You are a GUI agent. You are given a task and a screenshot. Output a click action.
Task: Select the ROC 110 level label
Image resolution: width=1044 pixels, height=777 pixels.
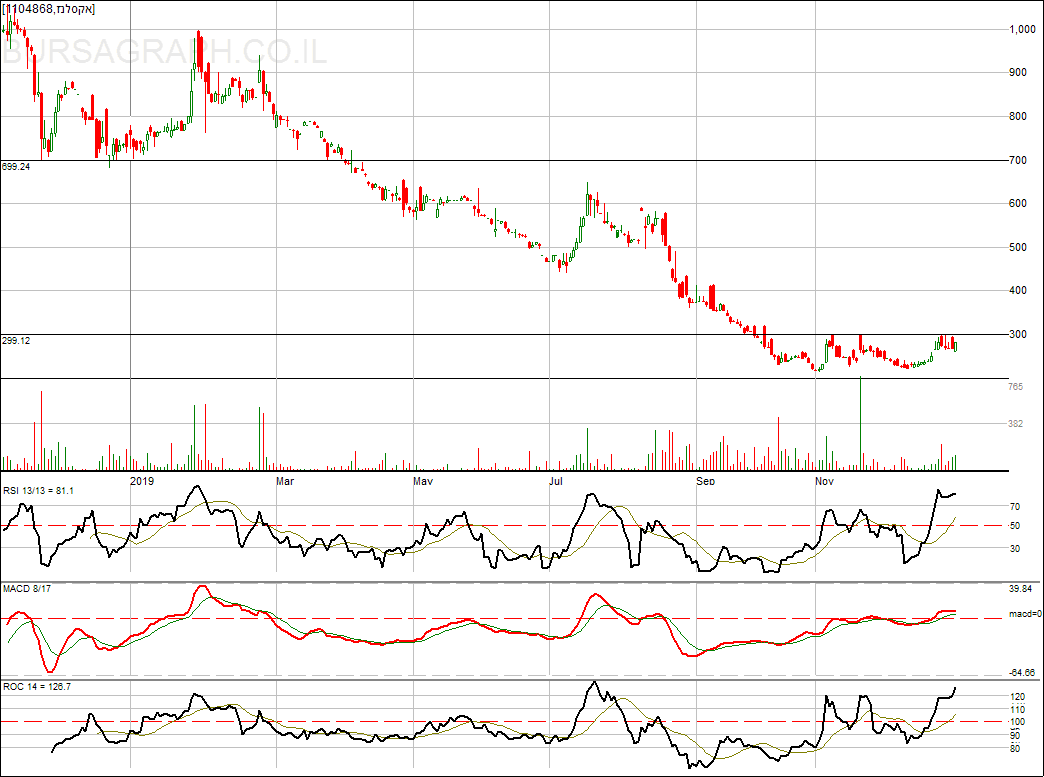(1017, 710)
